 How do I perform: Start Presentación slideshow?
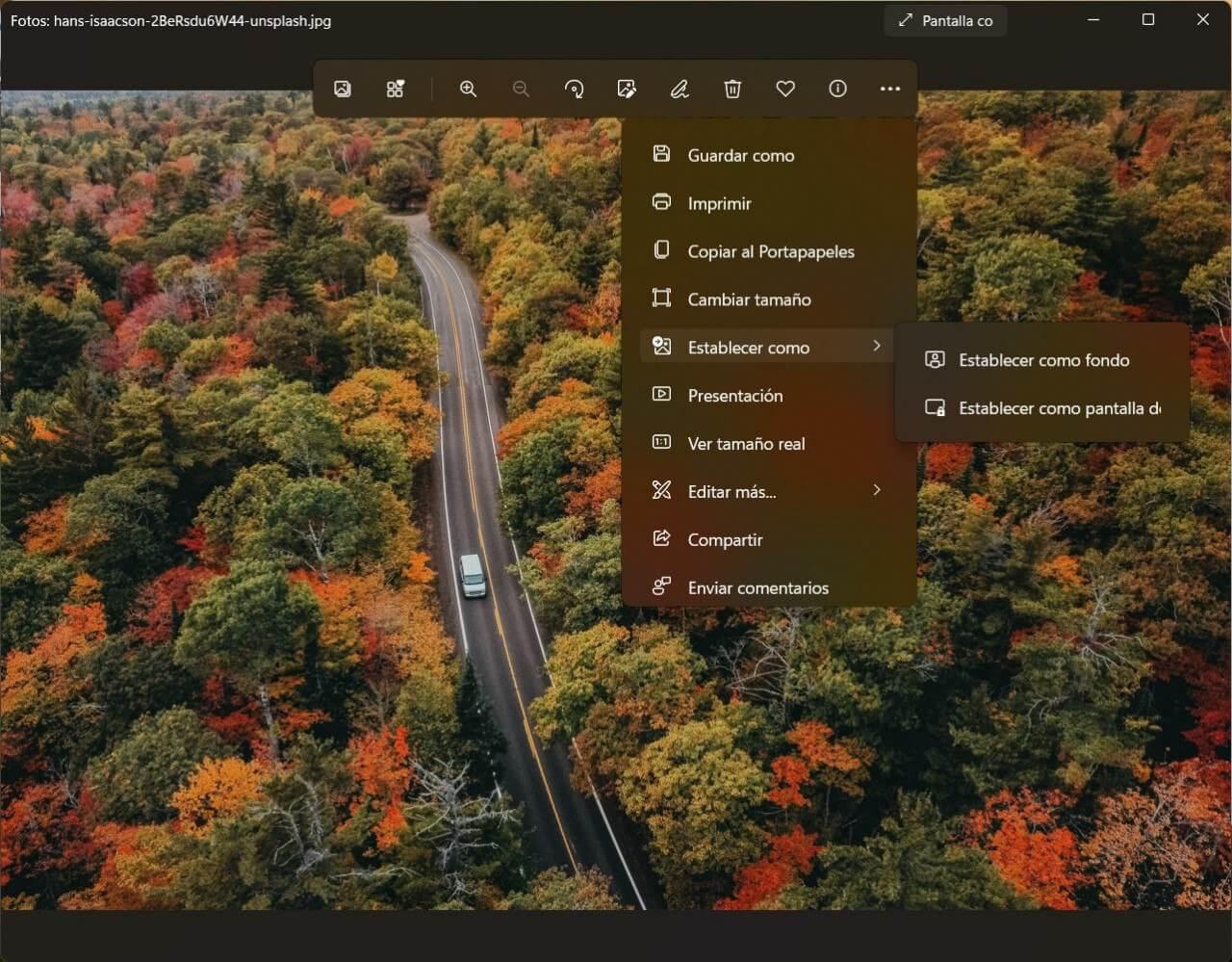(734, 396)
